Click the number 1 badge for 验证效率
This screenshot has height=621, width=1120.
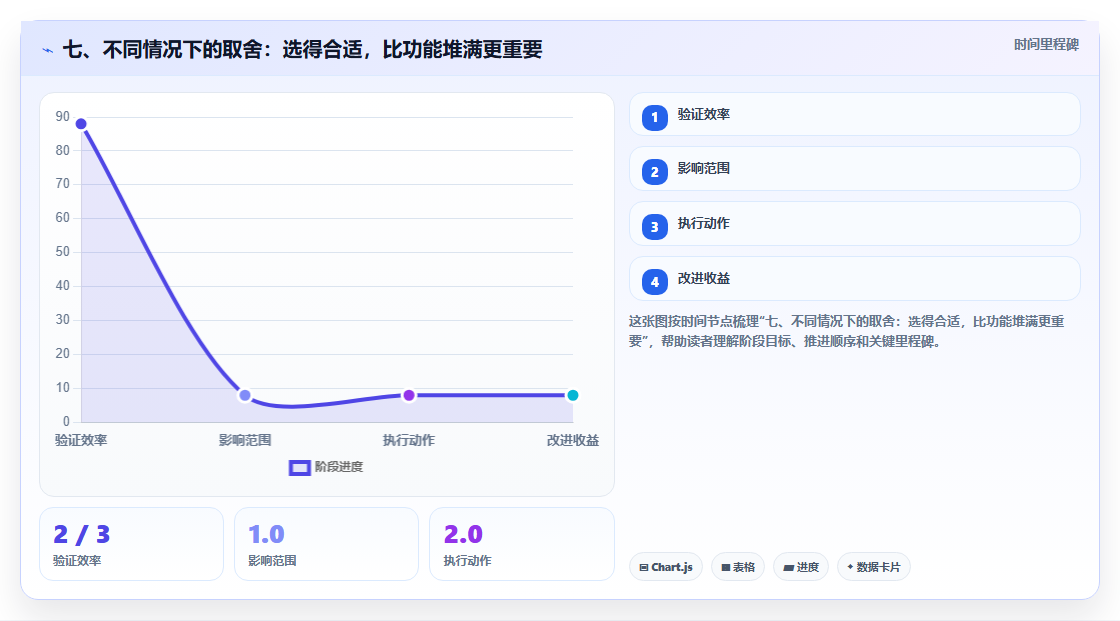654,118
